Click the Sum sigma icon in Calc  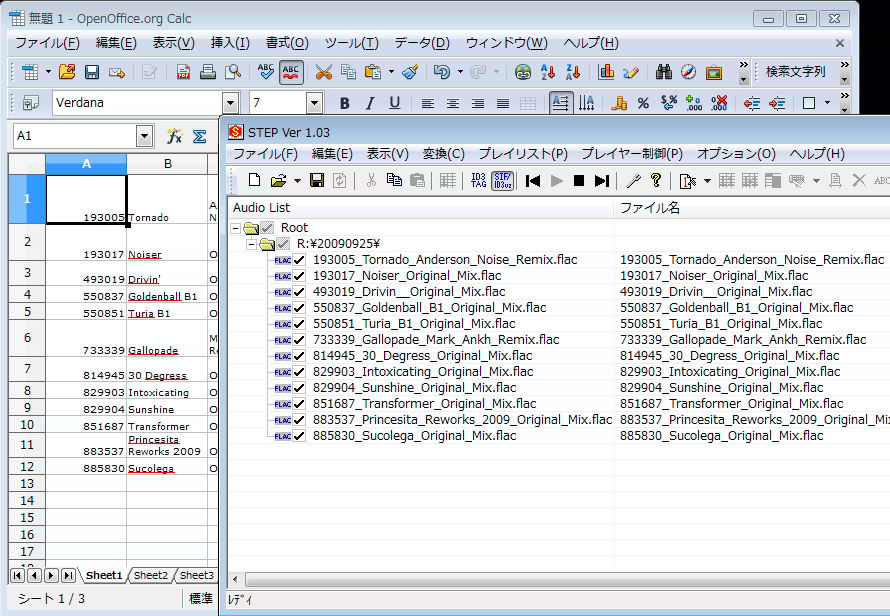[x=199, y=136]
